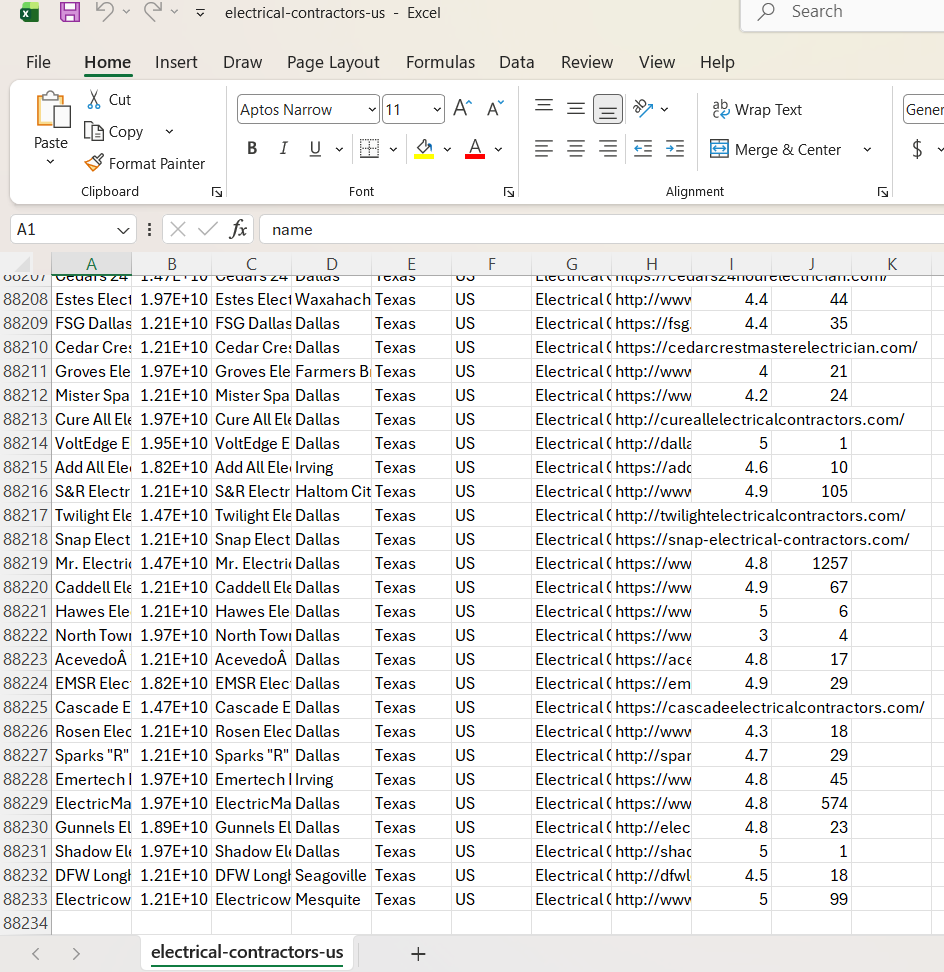Open Clipboard dialog launcher

coord(217,192)
